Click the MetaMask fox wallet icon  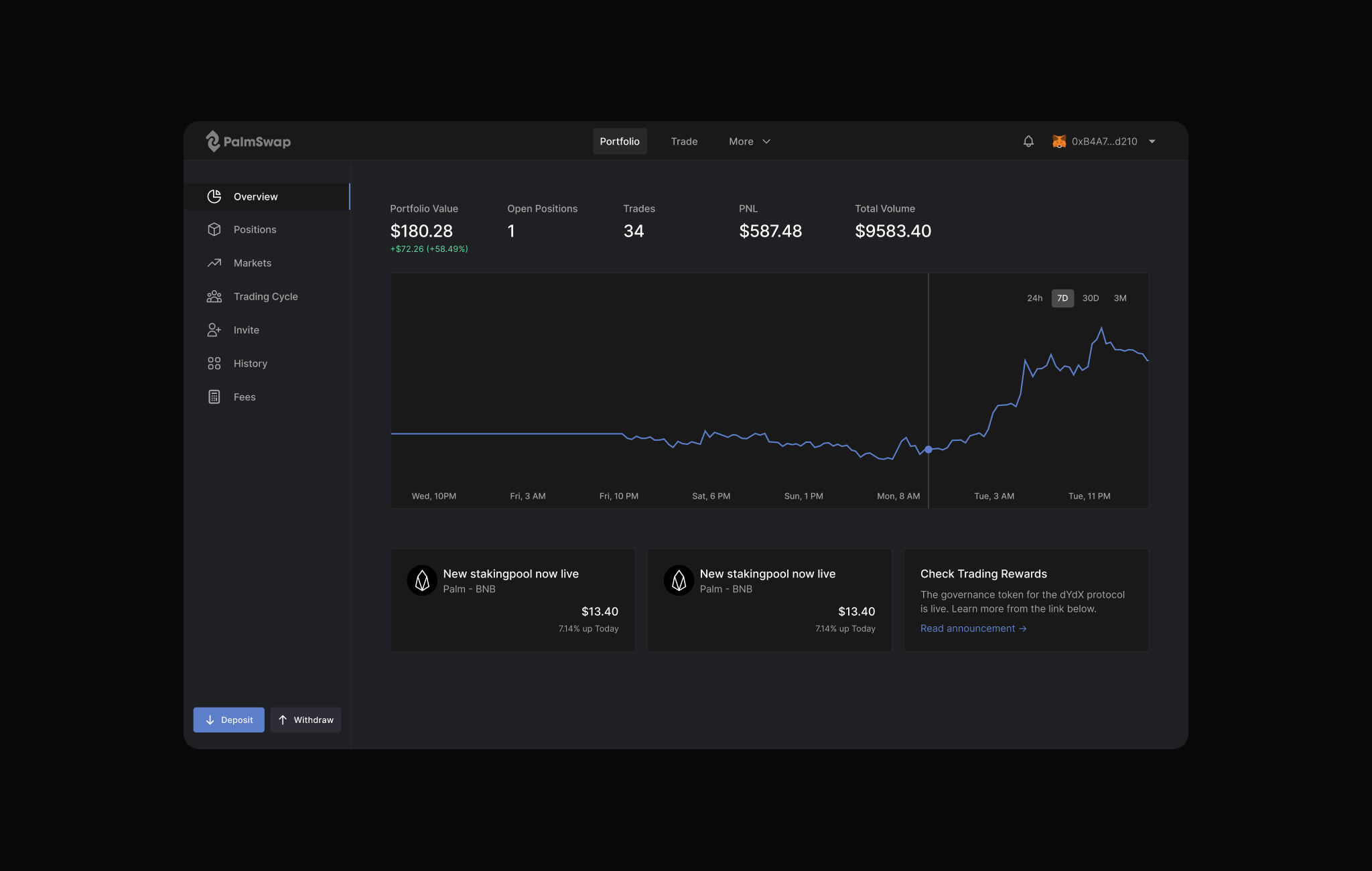point(1059,141)
